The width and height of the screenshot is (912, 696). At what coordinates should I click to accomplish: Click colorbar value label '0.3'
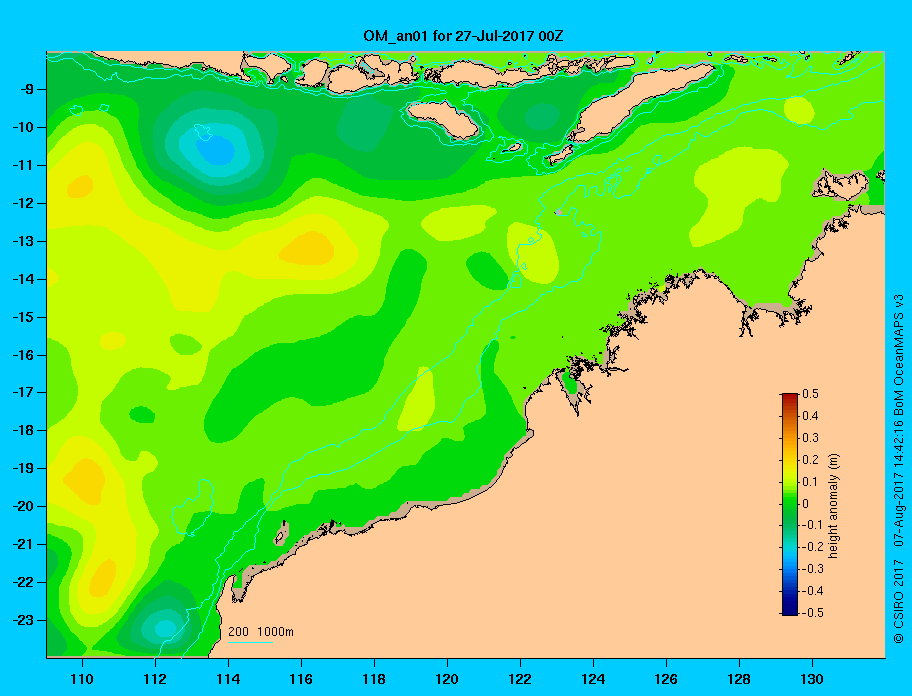[x=810, y=438]
